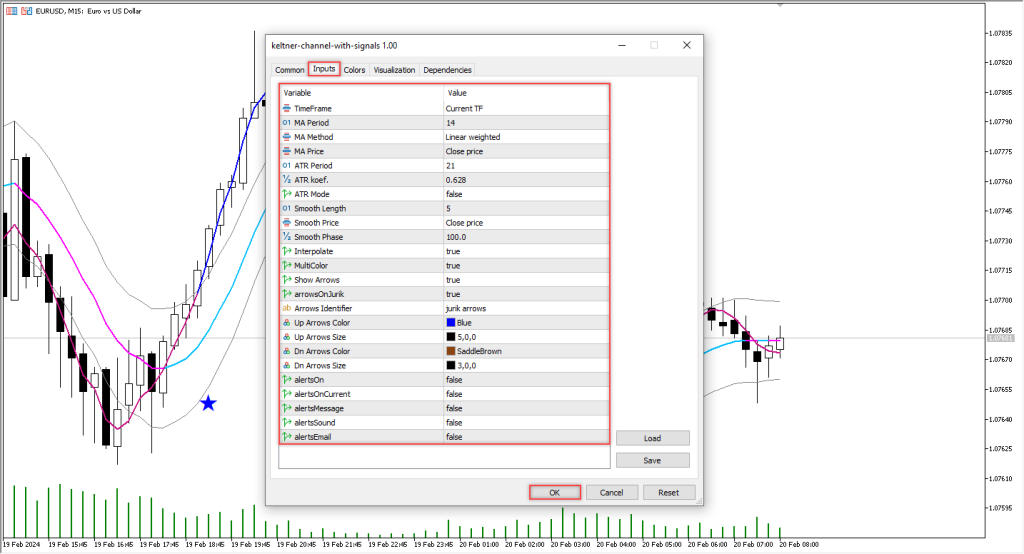The width and height of the screenshot is (1024, 554).
Task: Open the TimeFrame Current TF dropdown
Action: (x=463, y=108)
